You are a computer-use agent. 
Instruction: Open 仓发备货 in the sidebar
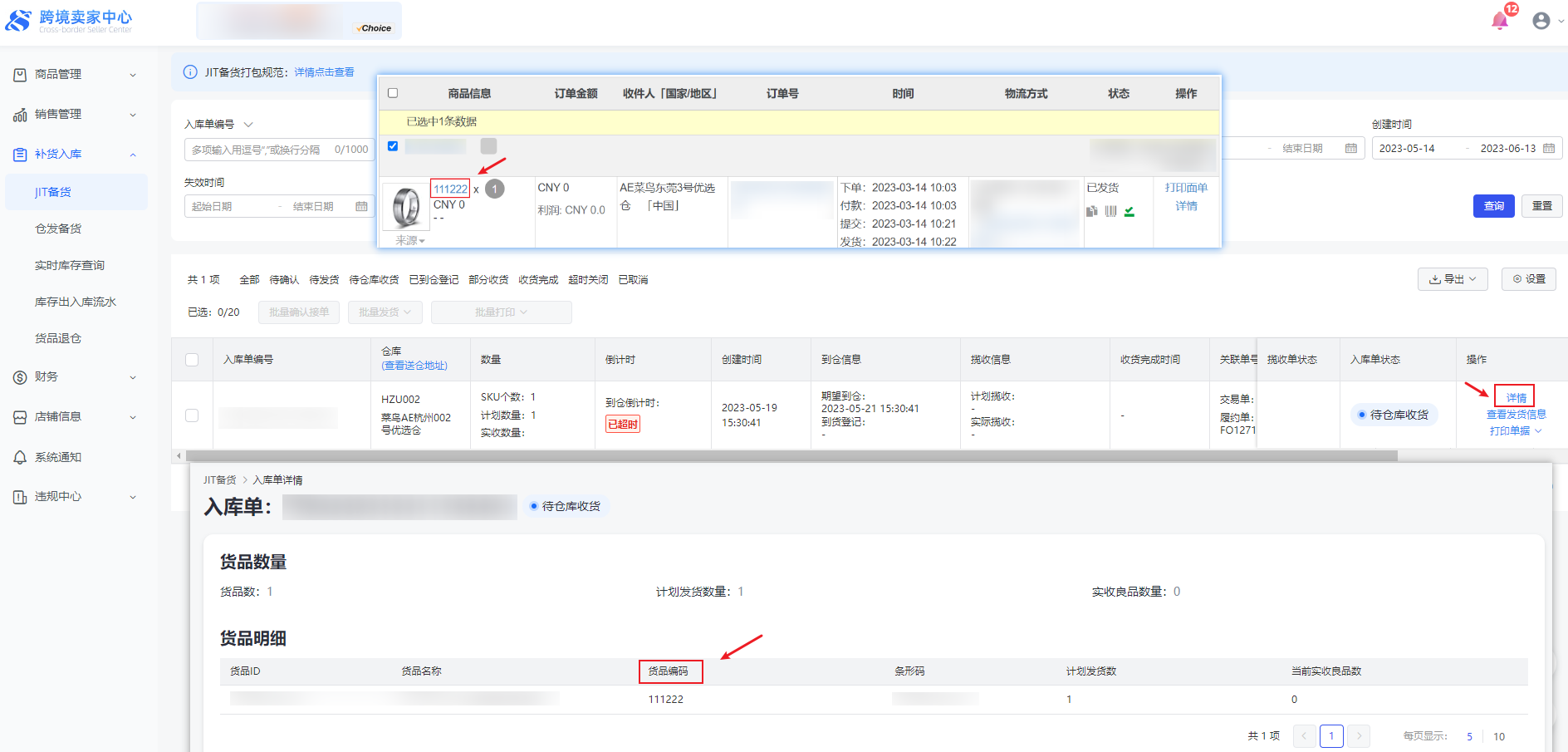pos(58,229)
